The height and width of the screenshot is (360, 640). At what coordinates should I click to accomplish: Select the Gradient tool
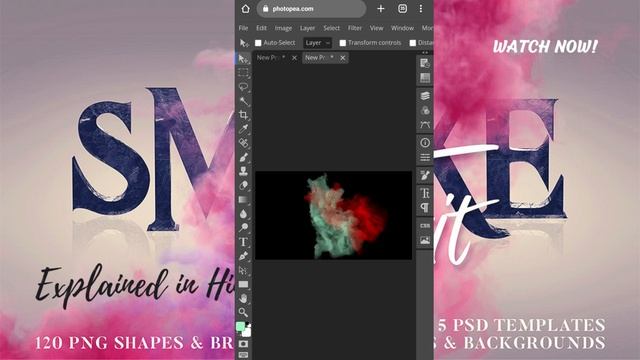[243, 200]
